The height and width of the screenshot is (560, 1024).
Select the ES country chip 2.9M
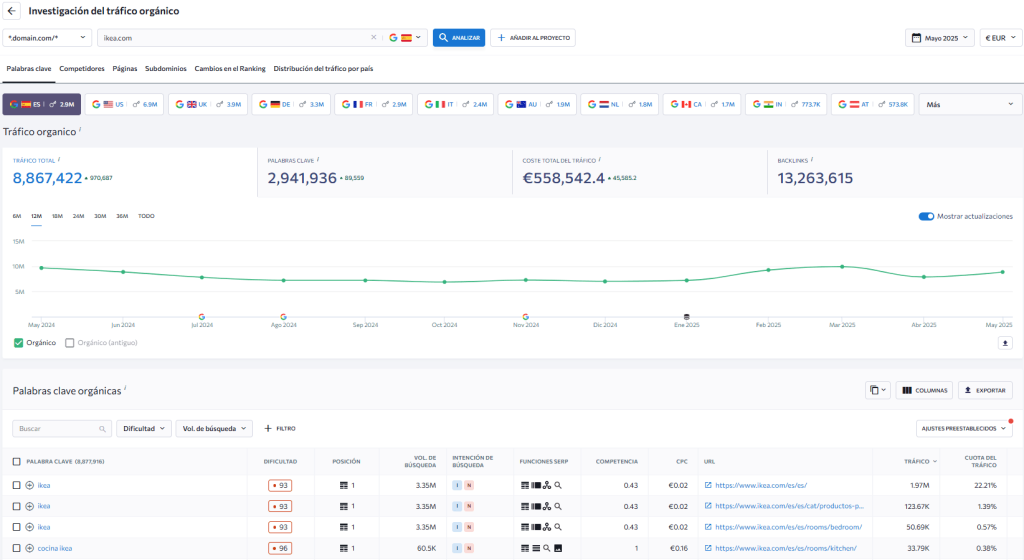(x=42, y=104)
